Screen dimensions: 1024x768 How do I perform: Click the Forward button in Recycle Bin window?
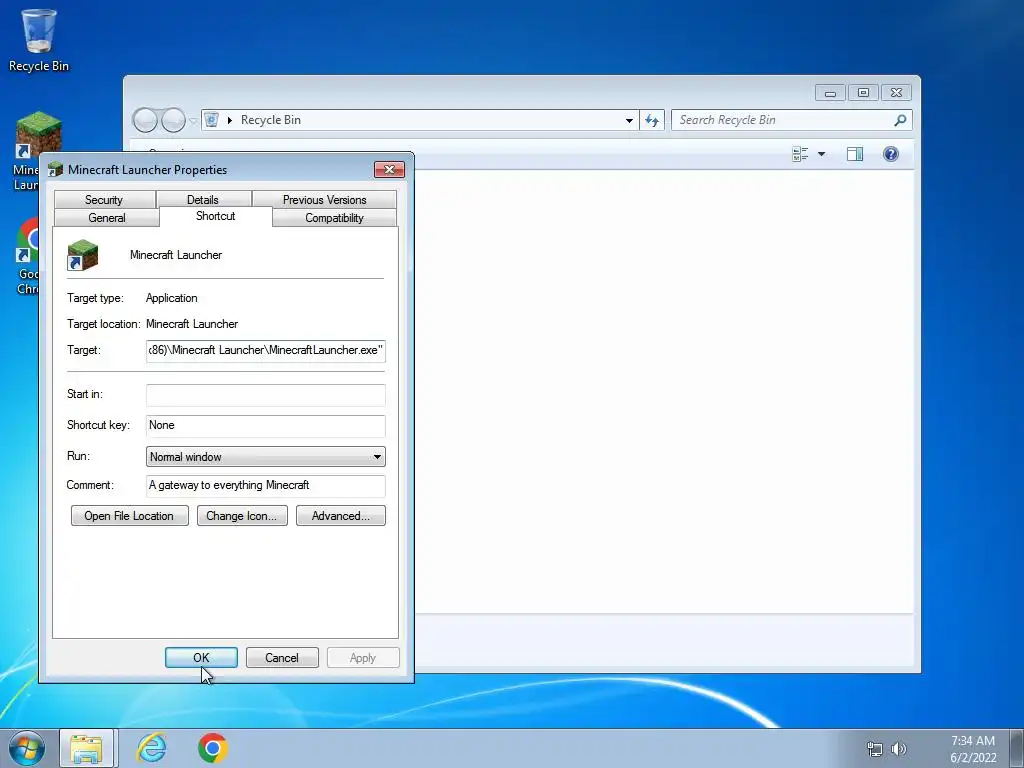(x=173, y=120)
